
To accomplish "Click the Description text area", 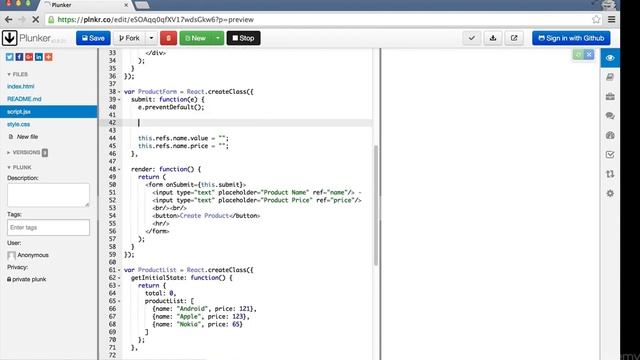I will click(48, 195).
